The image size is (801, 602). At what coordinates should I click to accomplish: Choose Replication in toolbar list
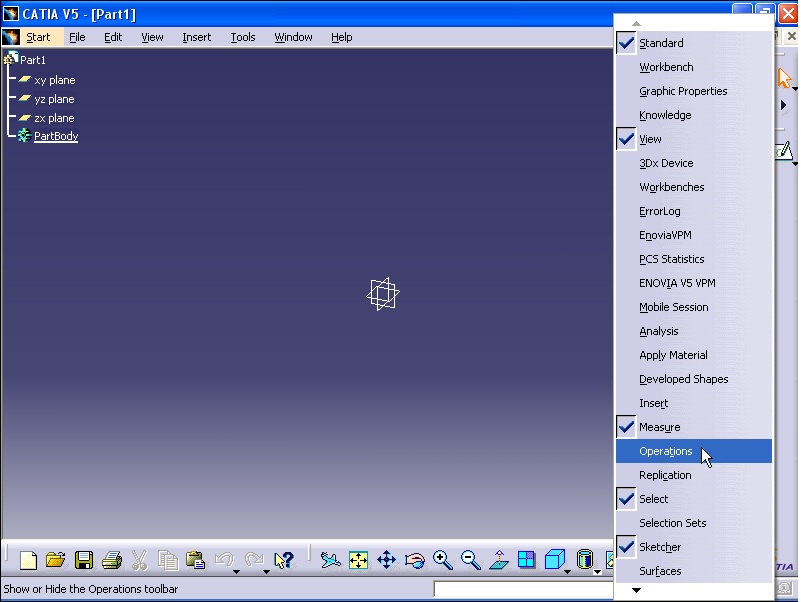pyautogui.click(x=693, y=475)
